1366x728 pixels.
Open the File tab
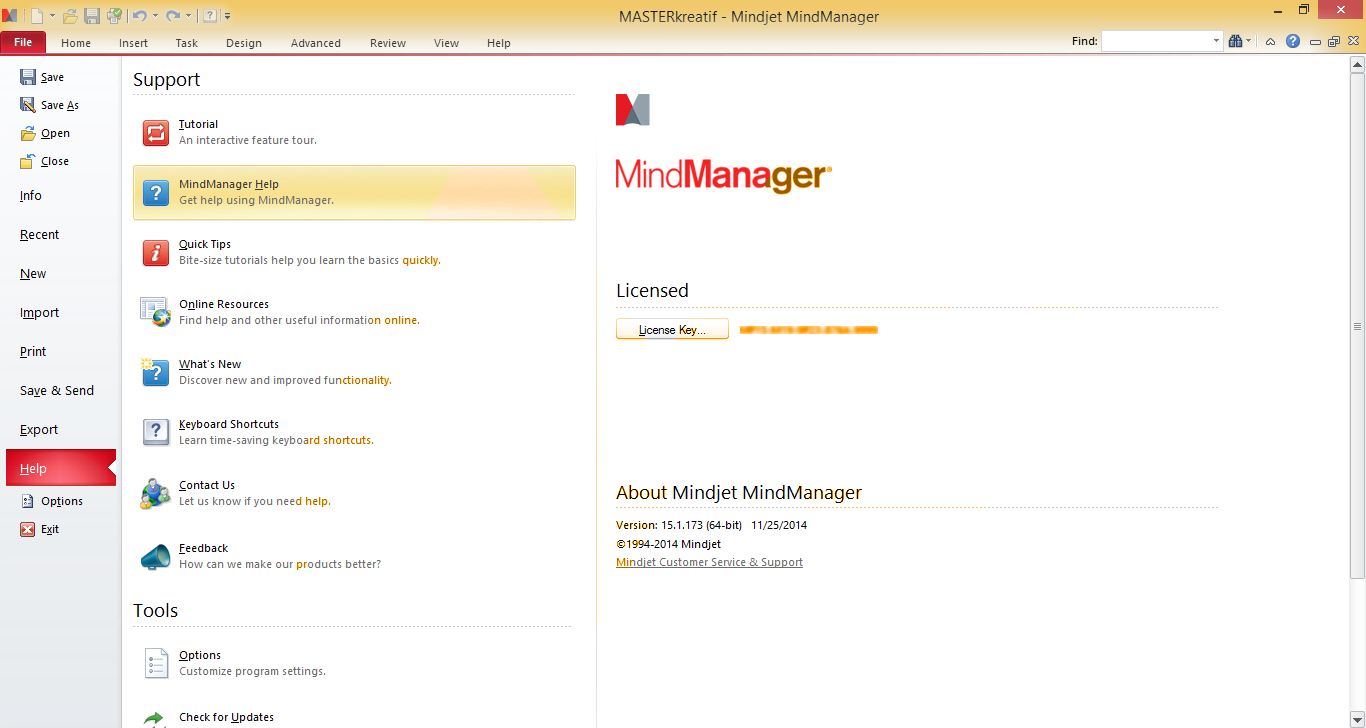(23, 43)
